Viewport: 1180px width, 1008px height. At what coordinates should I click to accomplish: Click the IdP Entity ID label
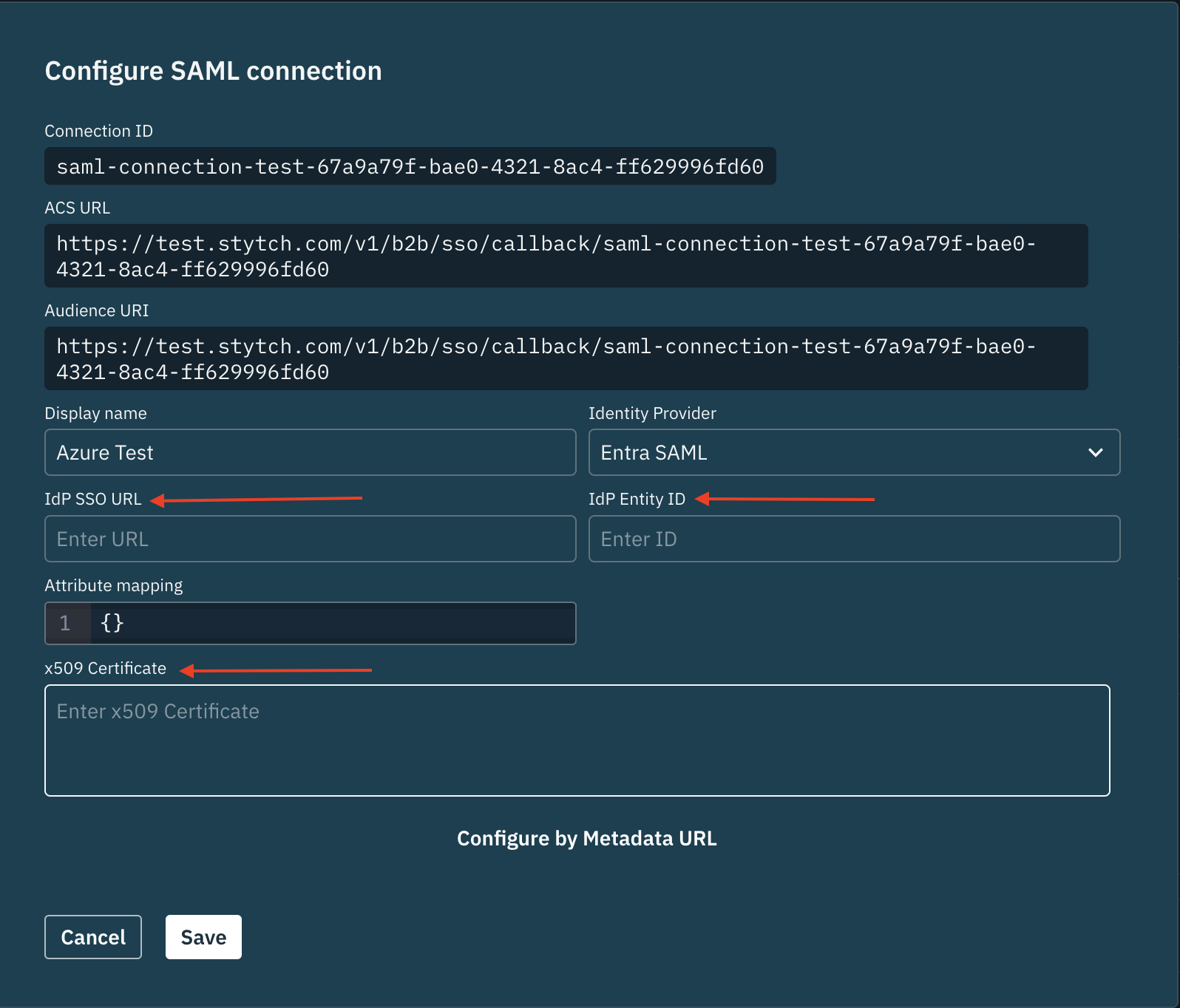(637, 499)
